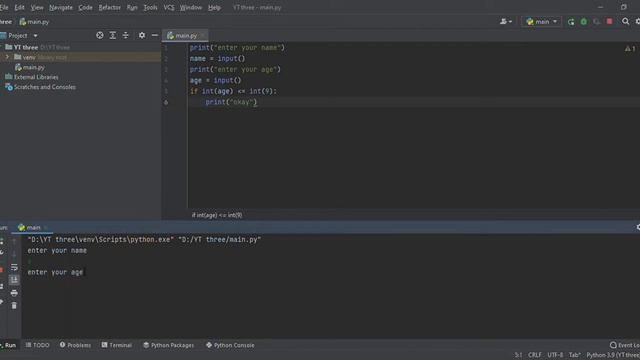Click the red Stop button in Run panel
This screenshot has height=360, width=640.
point(1,270)
